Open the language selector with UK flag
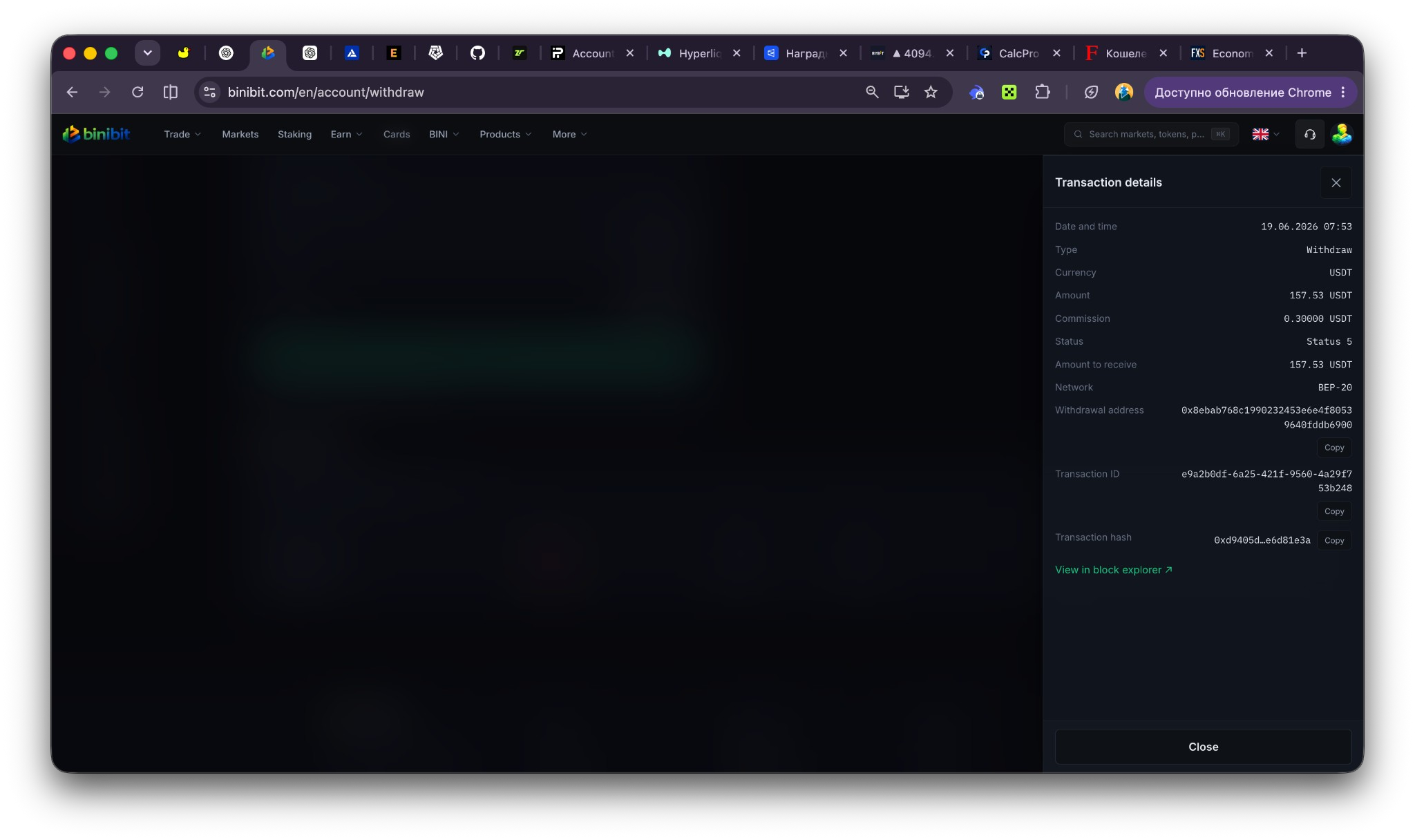This screenshot has height=840, width=1415. 1266,134
